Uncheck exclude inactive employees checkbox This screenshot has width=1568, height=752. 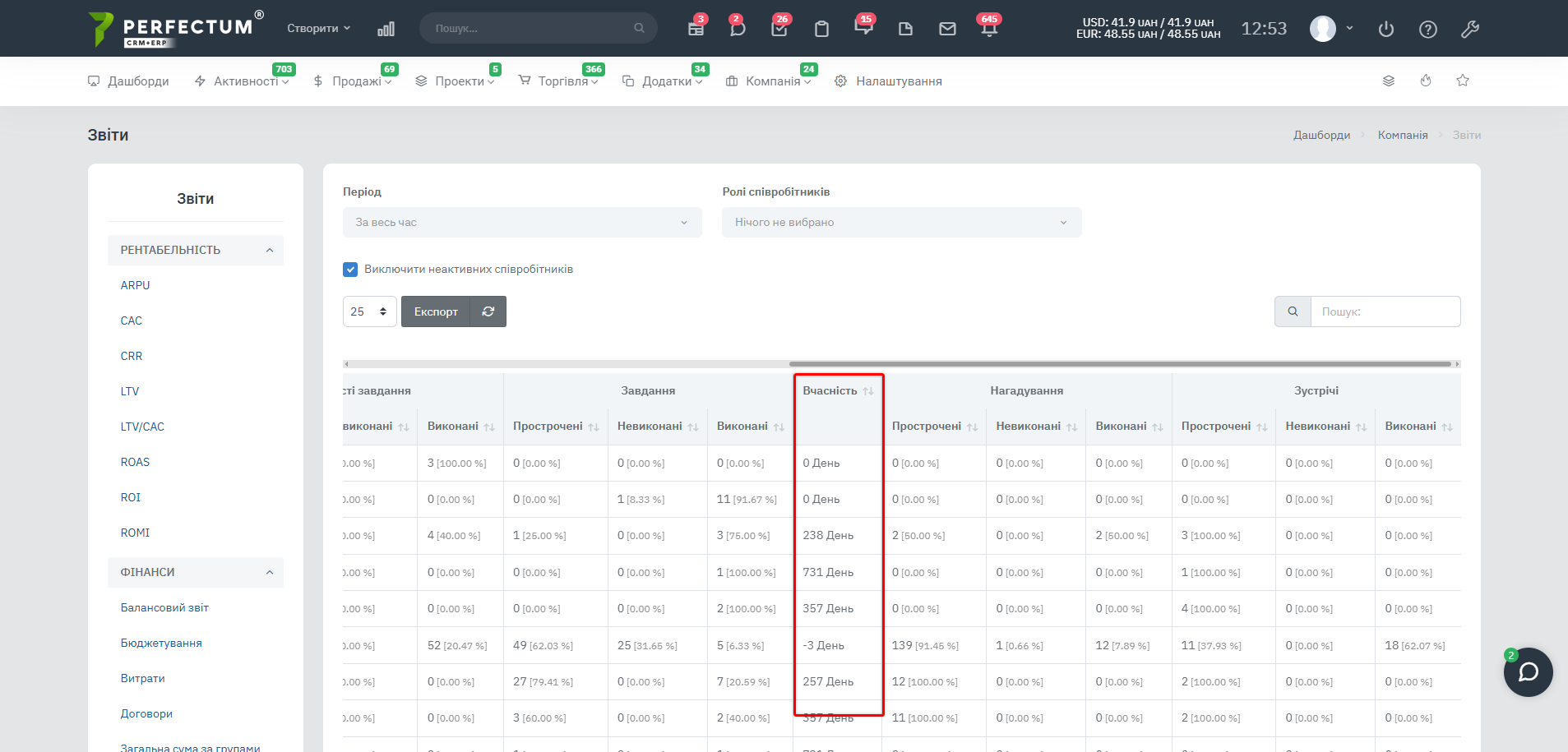click(x=350, y=270)
